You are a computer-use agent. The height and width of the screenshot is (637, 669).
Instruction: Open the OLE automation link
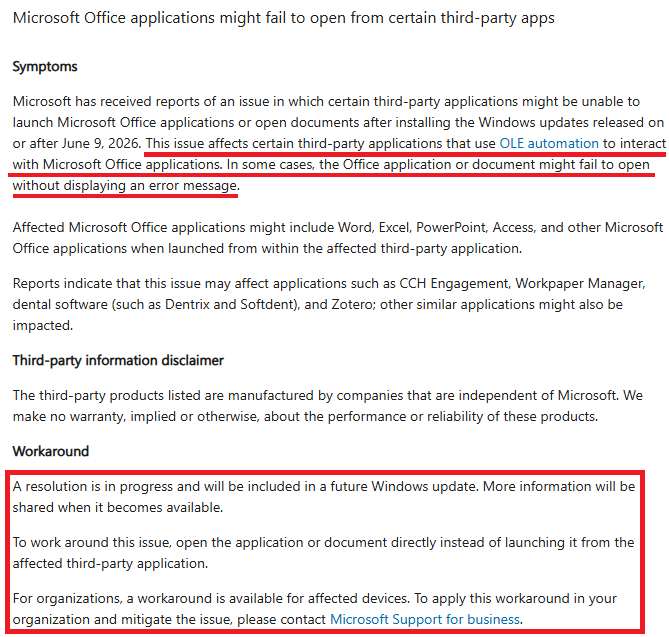point(549,143)
